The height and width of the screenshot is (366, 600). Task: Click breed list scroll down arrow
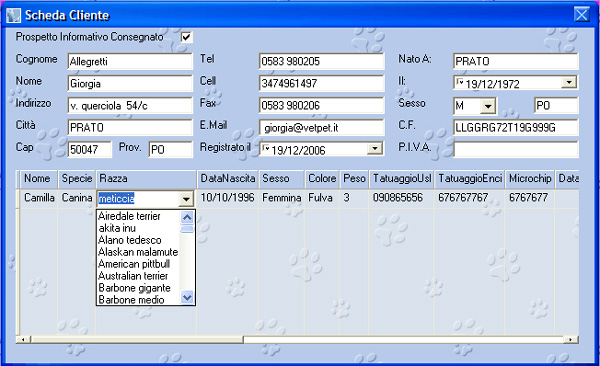pos(187,297)
